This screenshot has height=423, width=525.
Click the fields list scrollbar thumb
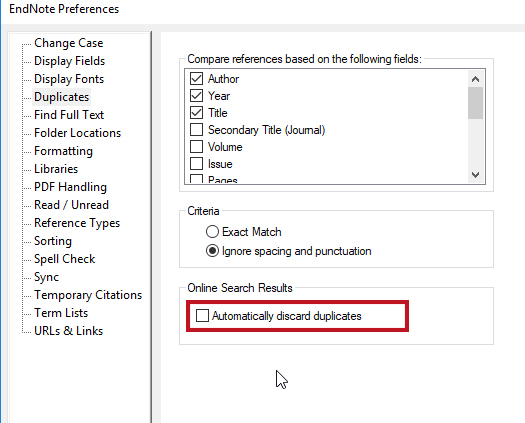[475, 103]
